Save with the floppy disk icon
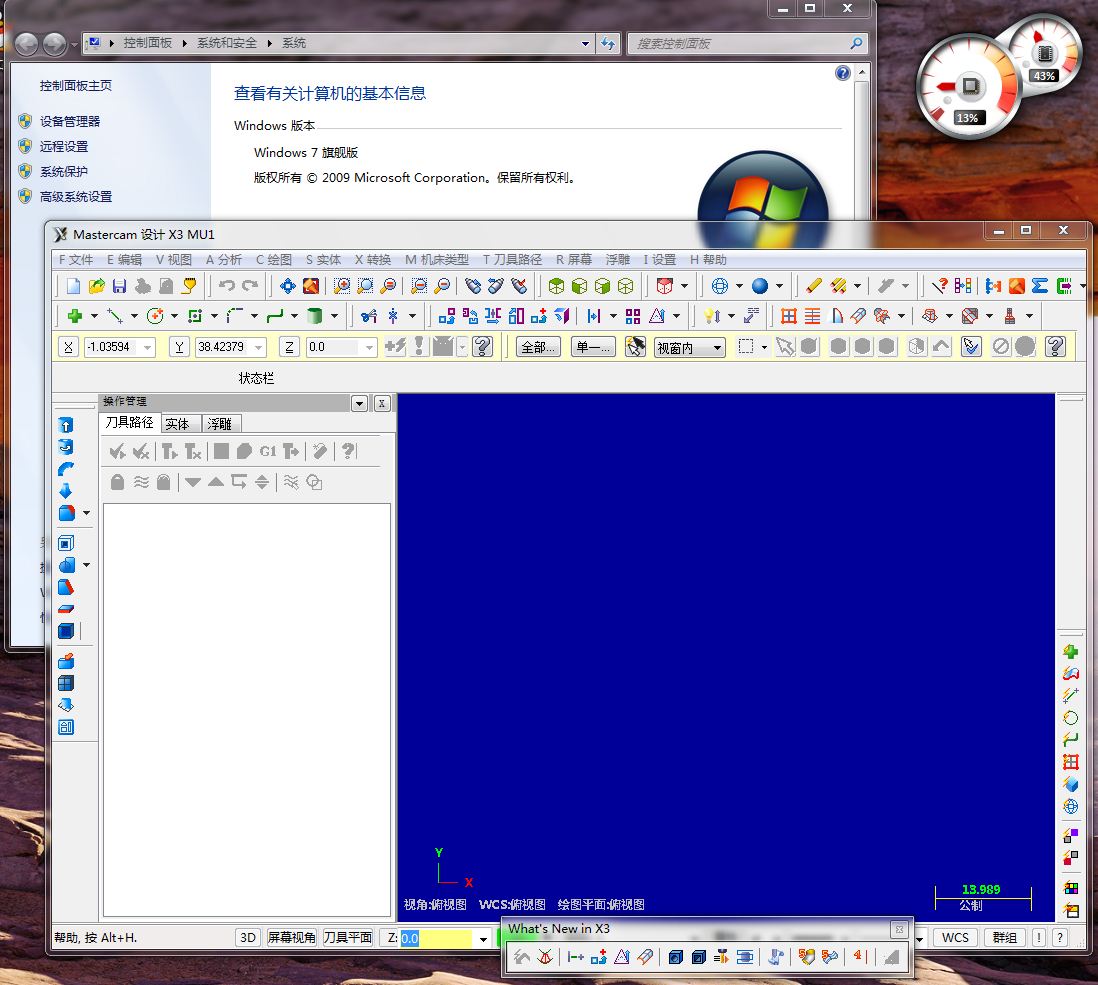1098x985 pixels. click(x=120, y=286)
